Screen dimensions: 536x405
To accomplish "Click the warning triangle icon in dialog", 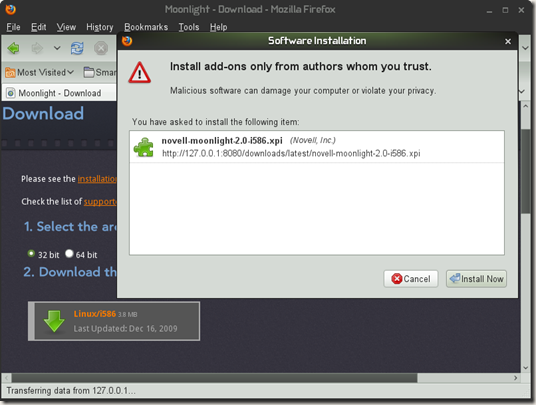I will [139, 72].
